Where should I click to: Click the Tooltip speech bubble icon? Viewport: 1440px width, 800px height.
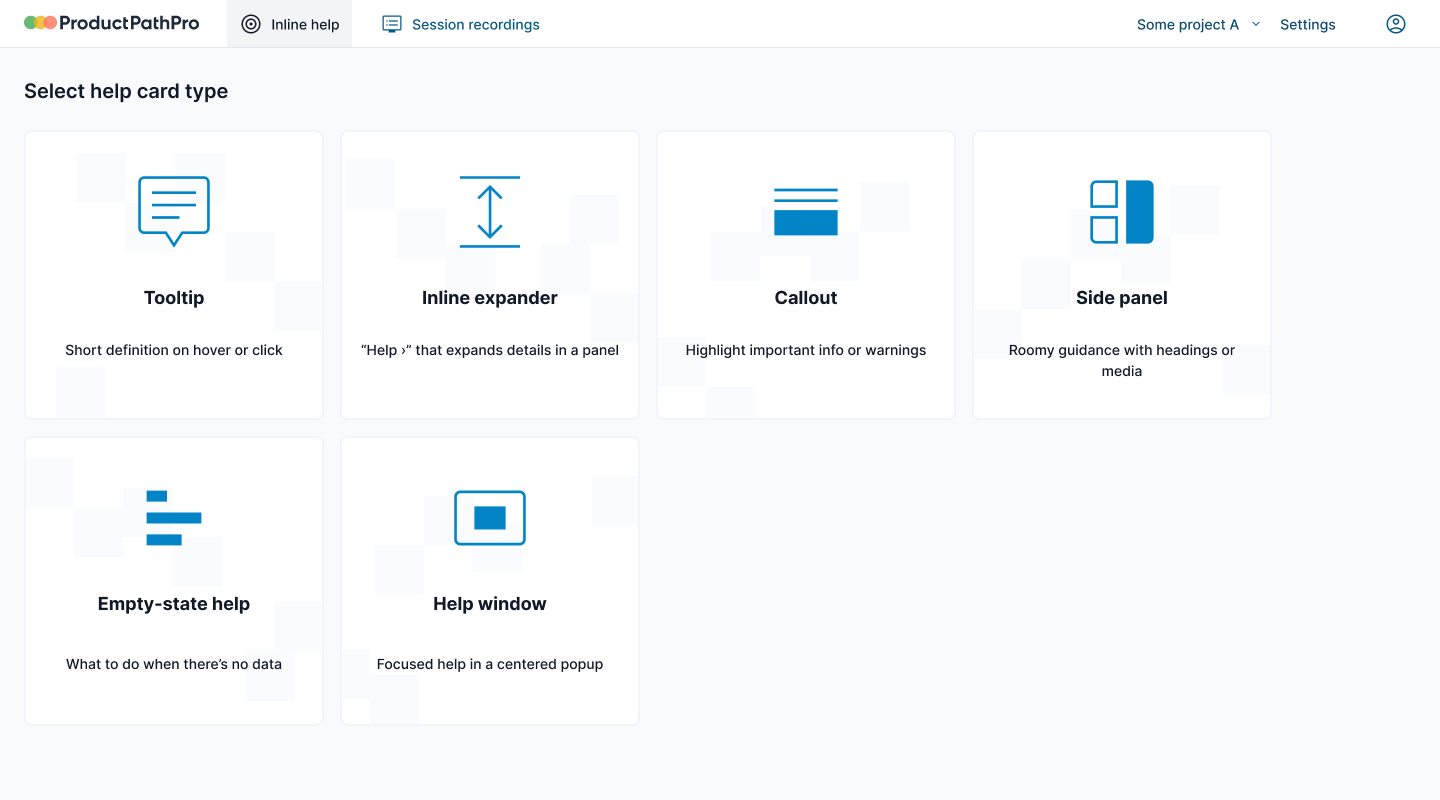pyautogui.click(x=174, y=211)
